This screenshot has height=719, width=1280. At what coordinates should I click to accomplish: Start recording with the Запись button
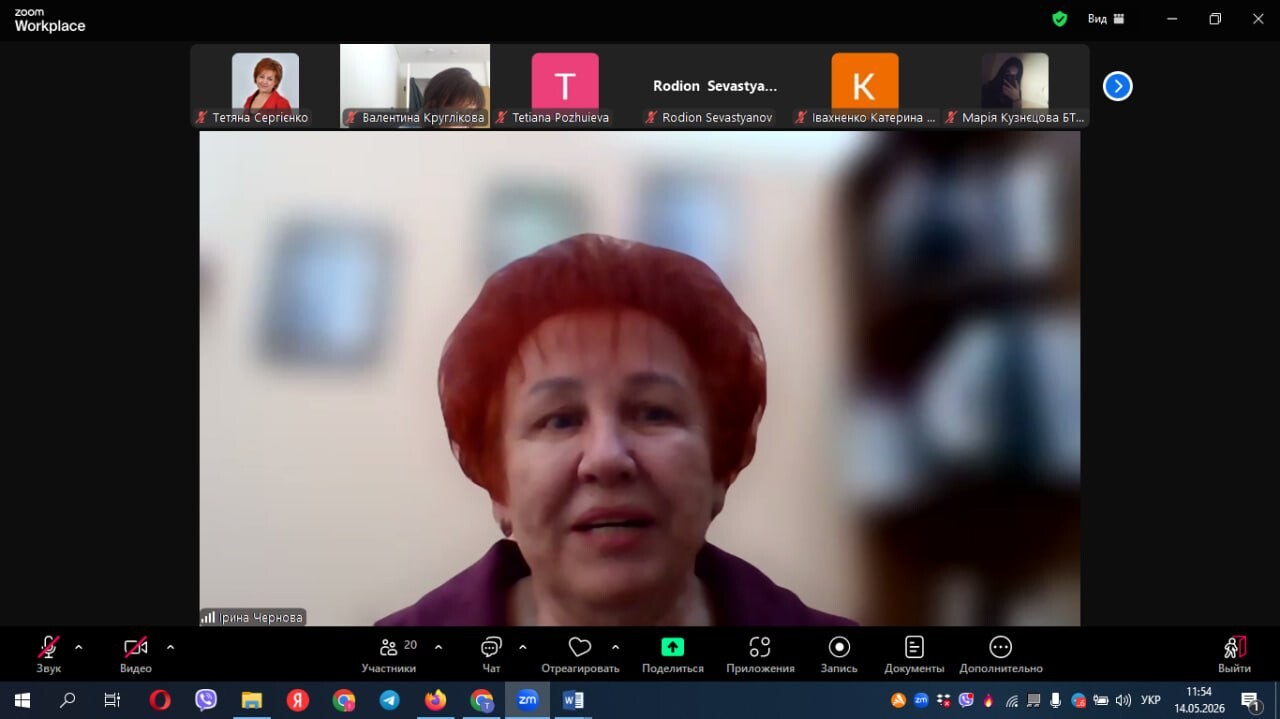(840, 654)
